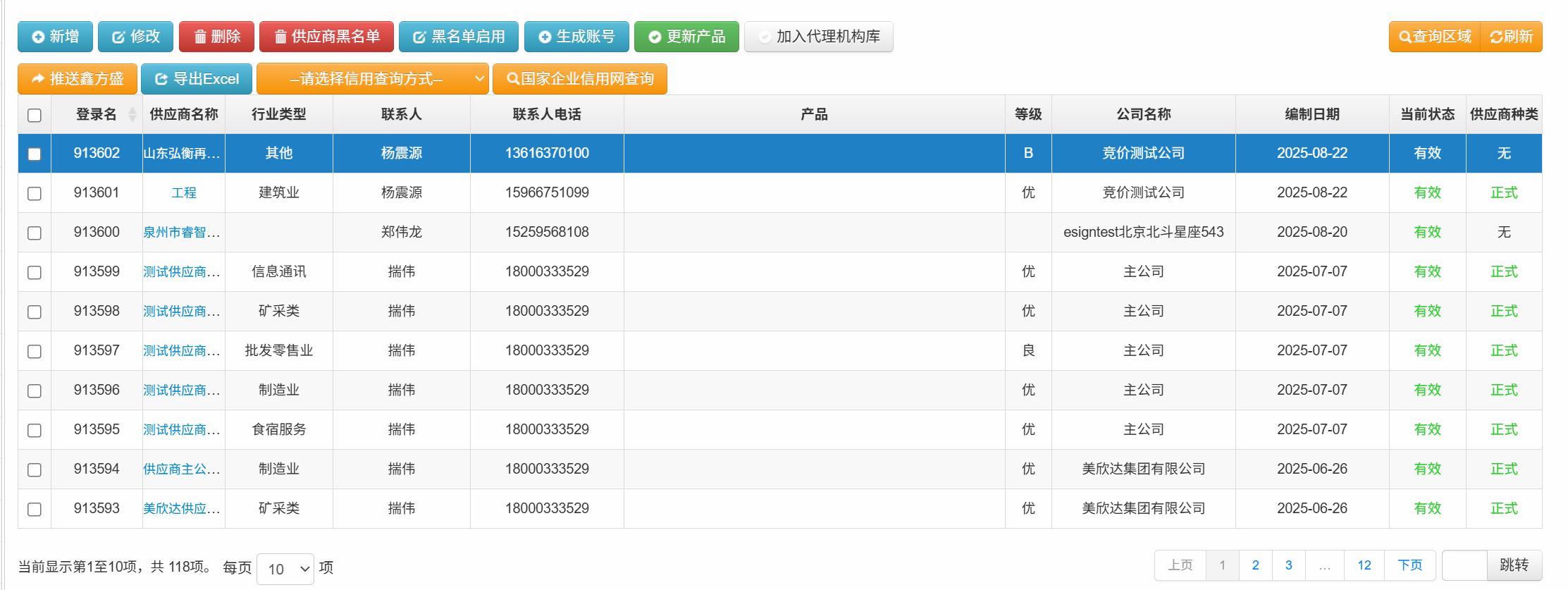Select the checkbox for row 913597
The height and width of the screenshot is (590, 1568).
pos(35,351)
